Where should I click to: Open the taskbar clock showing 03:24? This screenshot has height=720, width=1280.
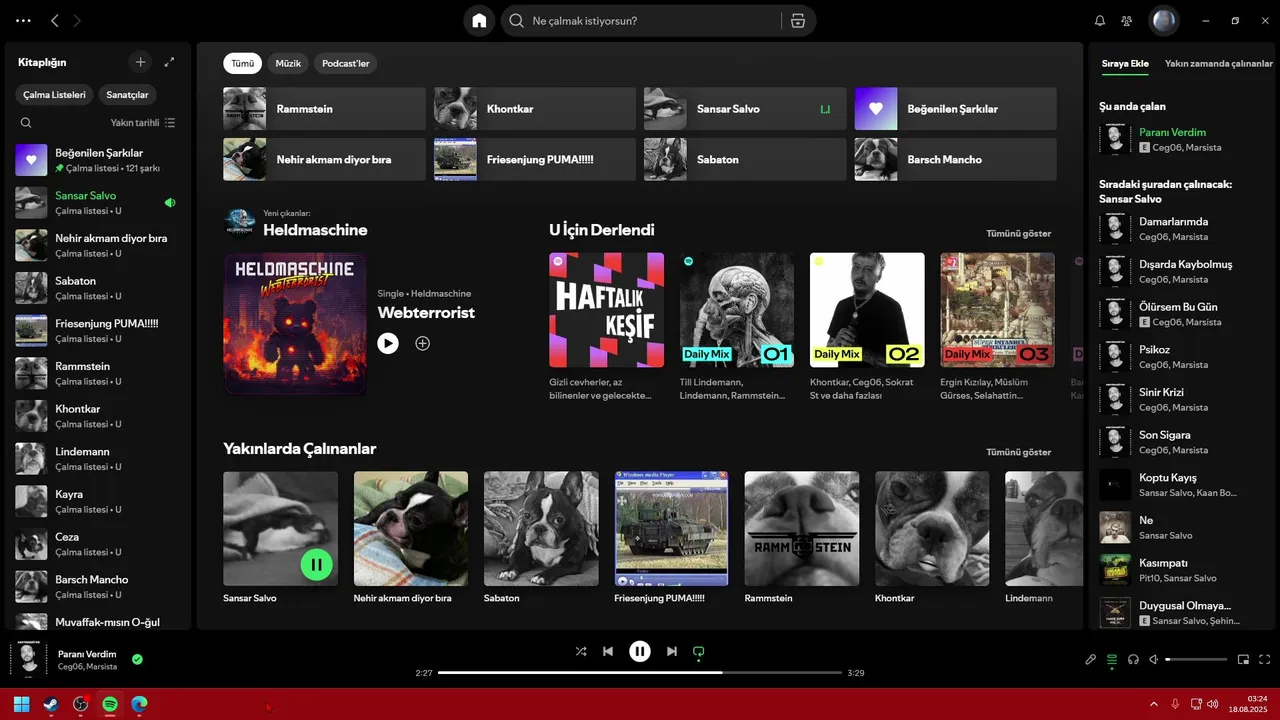tap(1249, 704)
